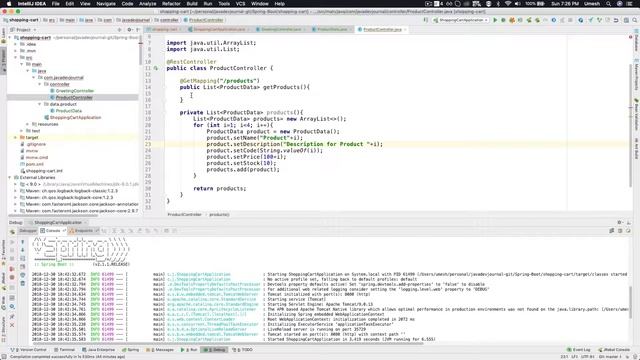Collapse the data.product package
Image resolution: width=640 pixels, height=360 pixels.
pos(40,104)
